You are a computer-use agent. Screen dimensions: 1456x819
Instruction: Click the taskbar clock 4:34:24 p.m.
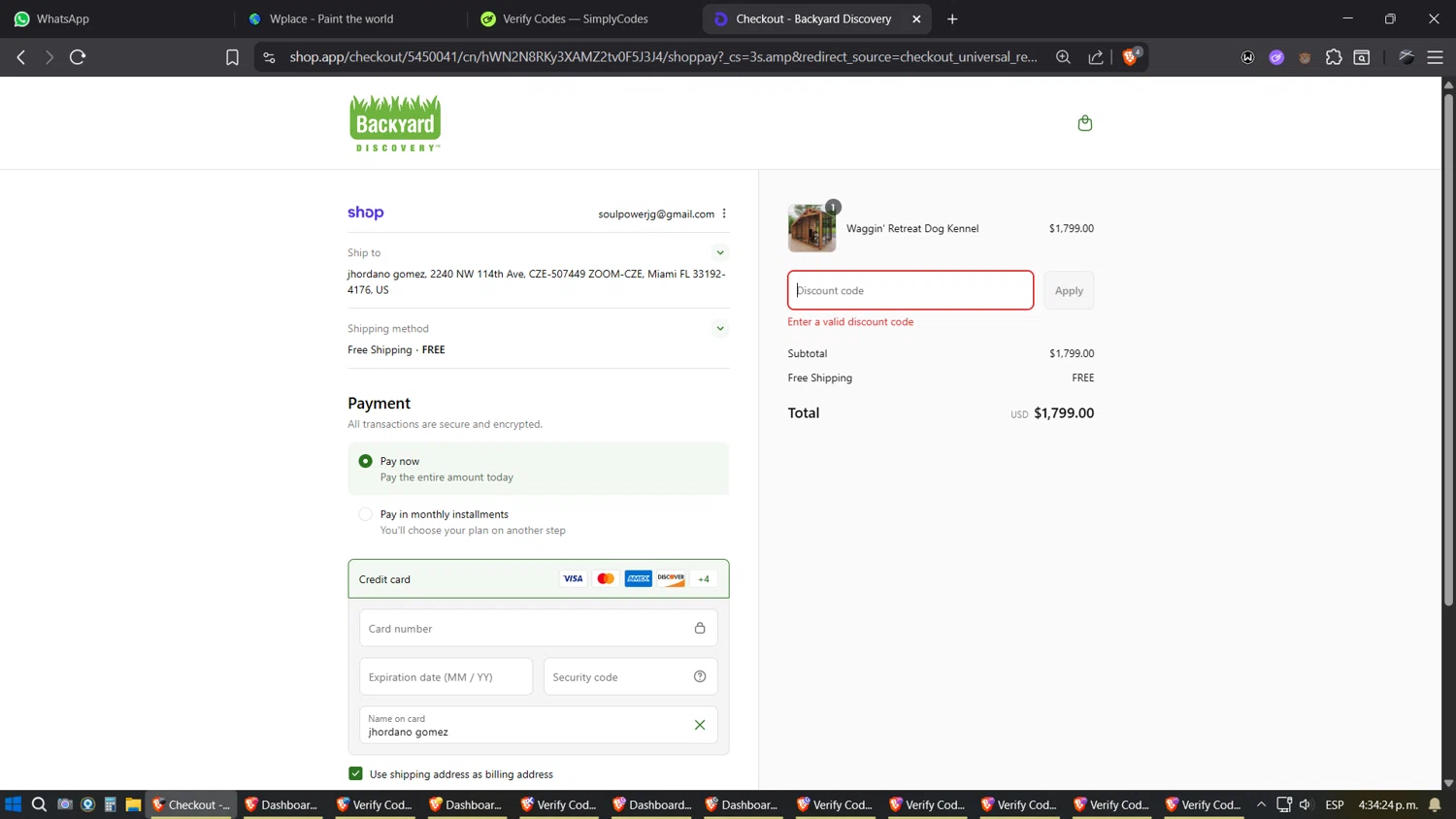point(1388,804)
